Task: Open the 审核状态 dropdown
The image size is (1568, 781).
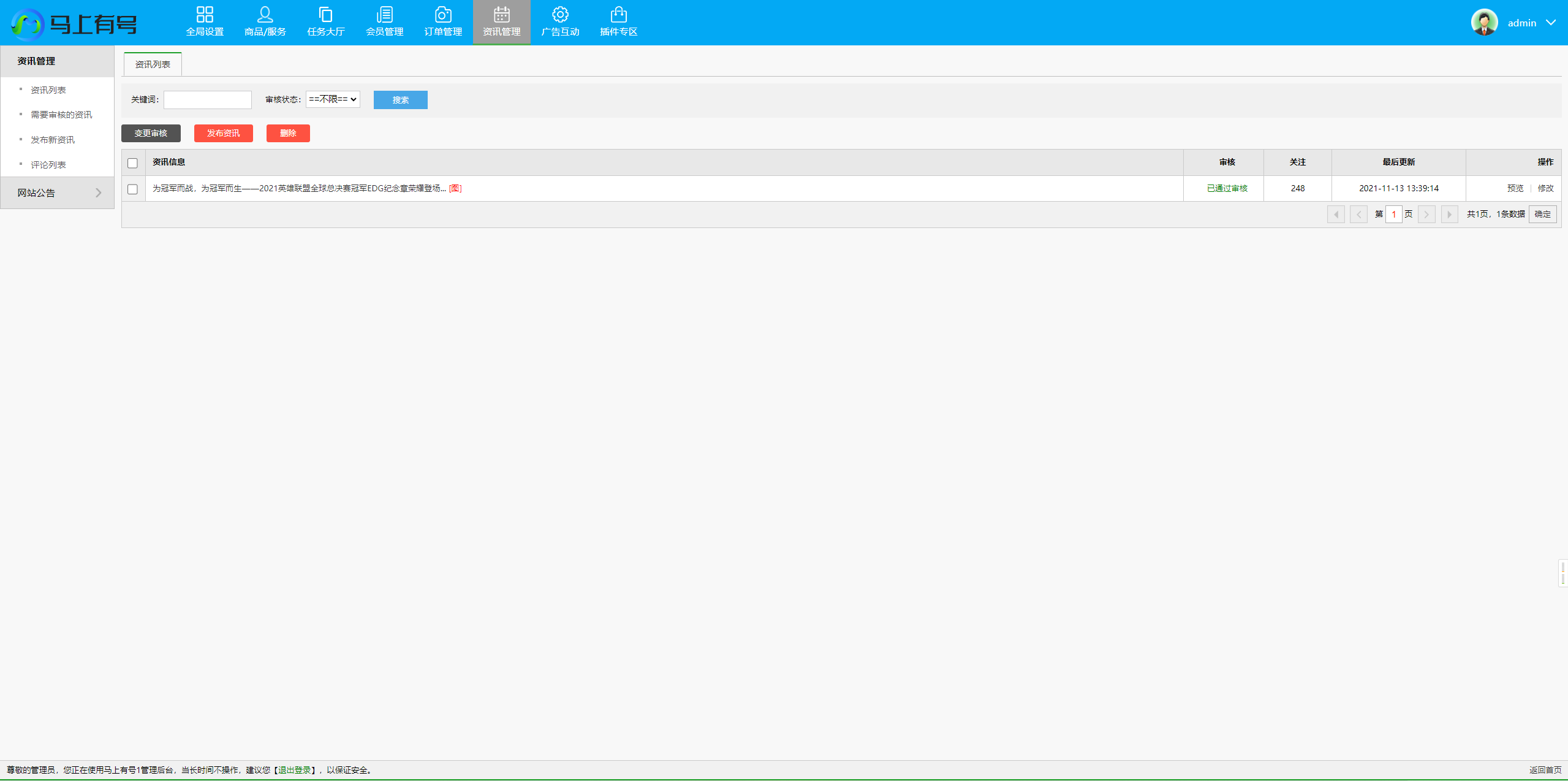Action: click(333, 99)
